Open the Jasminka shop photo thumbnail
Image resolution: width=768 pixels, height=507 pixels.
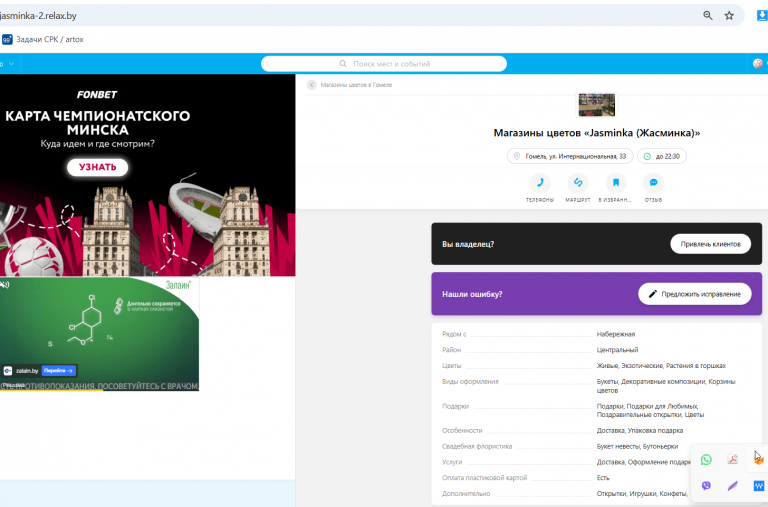[x=597, y=105]
